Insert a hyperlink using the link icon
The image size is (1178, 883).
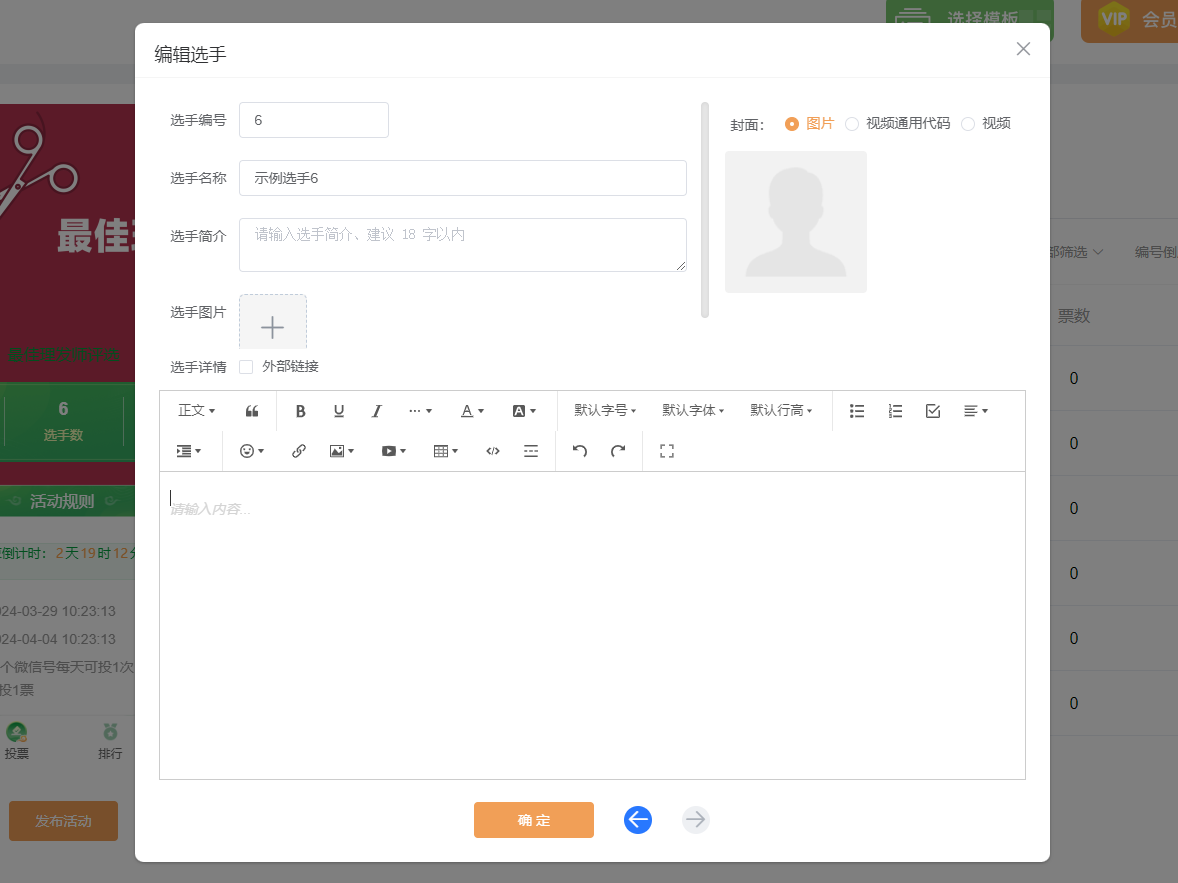(x=298, y=451)
